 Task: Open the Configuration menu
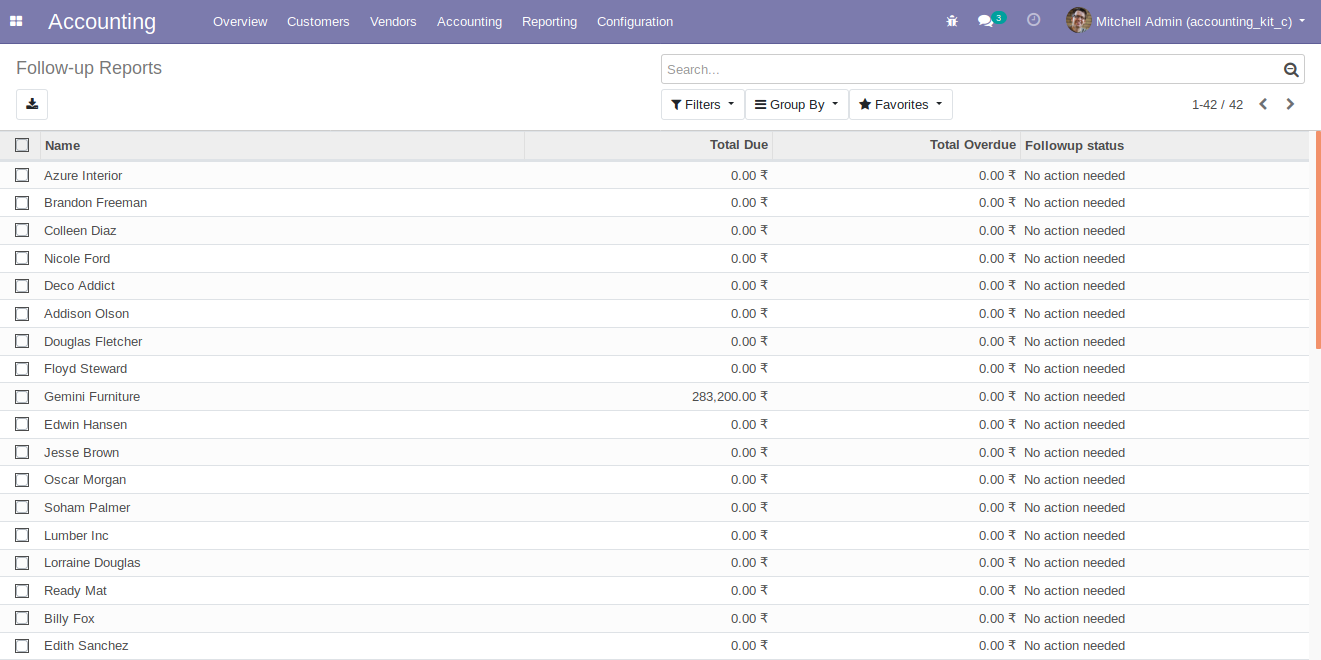tap(634, 21)
